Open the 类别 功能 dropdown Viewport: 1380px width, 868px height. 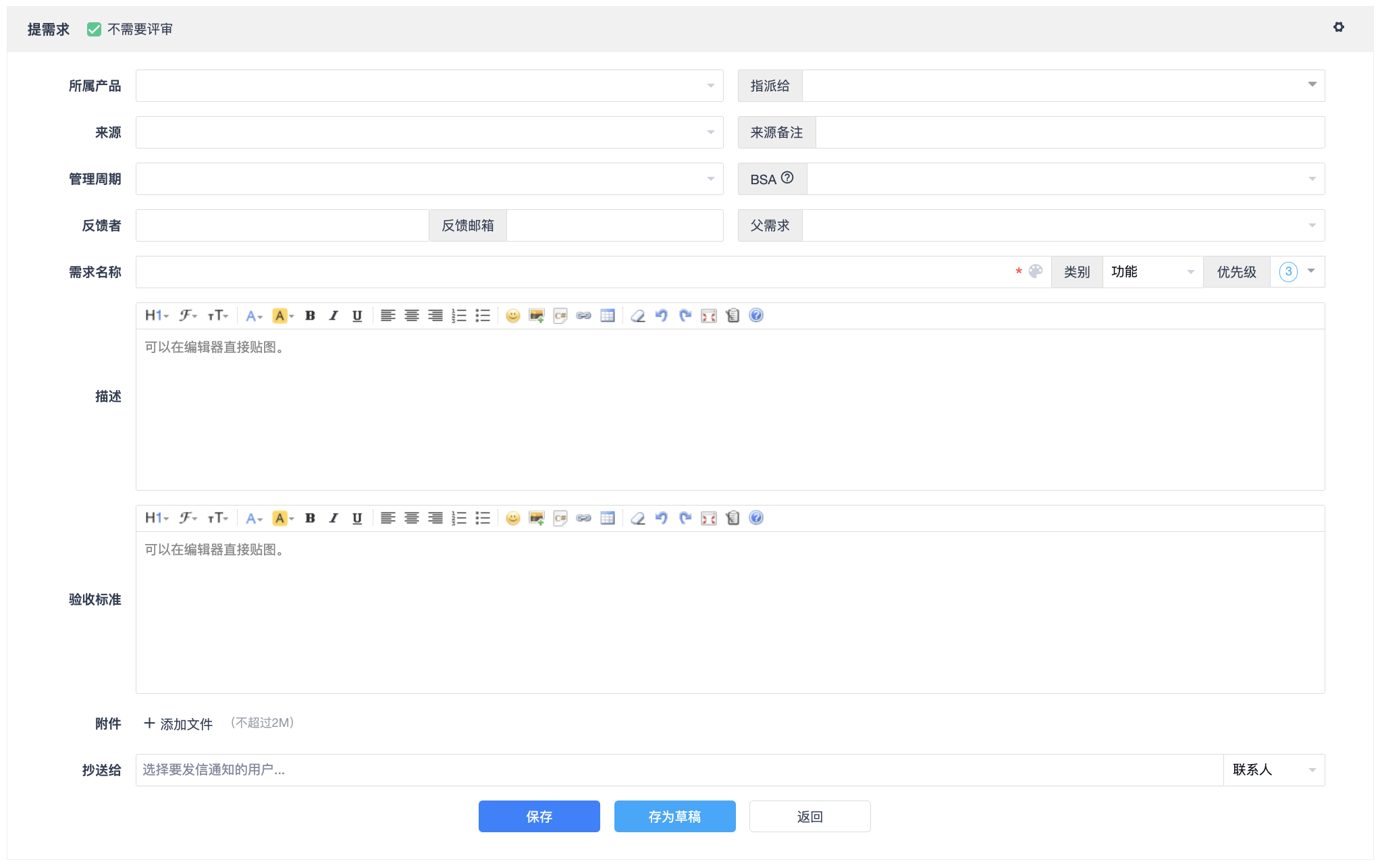coord(1152,272)
